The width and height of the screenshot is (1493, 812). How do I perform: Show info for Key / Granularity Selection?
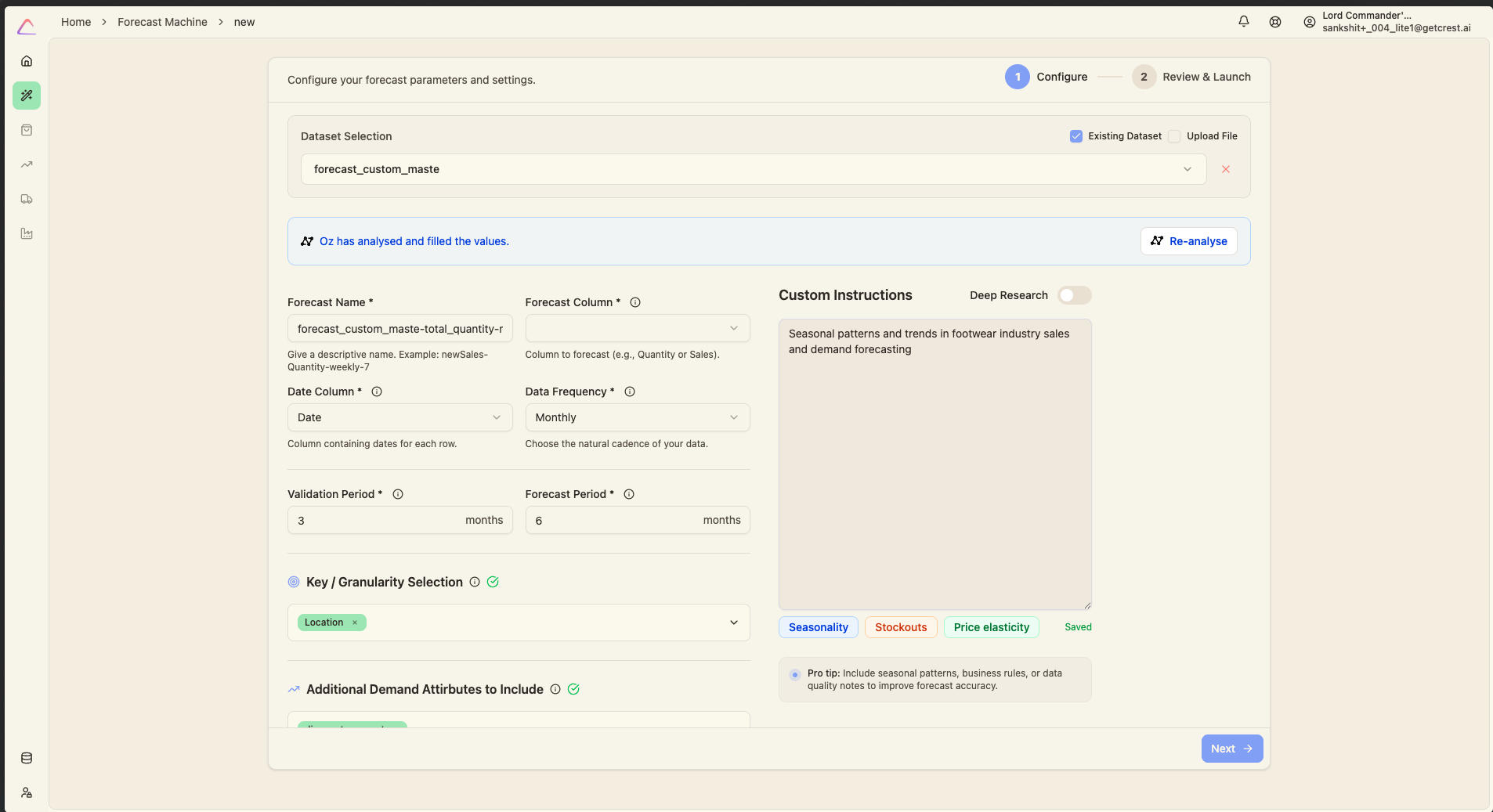click(475, 582)
